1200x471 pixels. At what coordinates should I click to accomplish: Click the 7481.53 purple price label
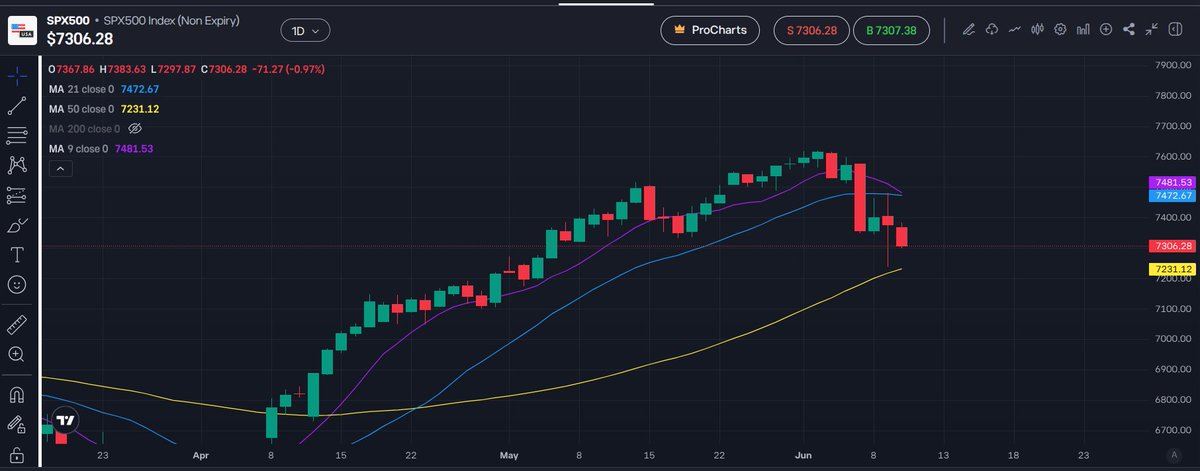click(x=1173, y=183)
